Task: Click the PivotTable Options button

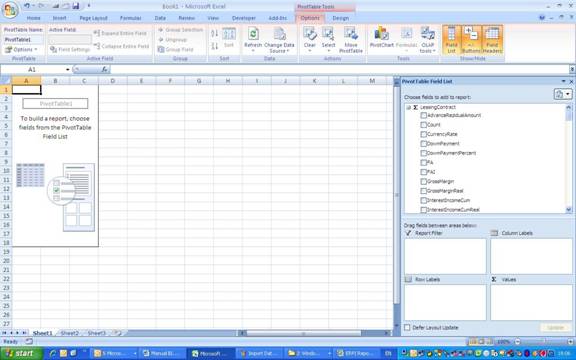Action: pyautogui.click(x=21, y=49)
